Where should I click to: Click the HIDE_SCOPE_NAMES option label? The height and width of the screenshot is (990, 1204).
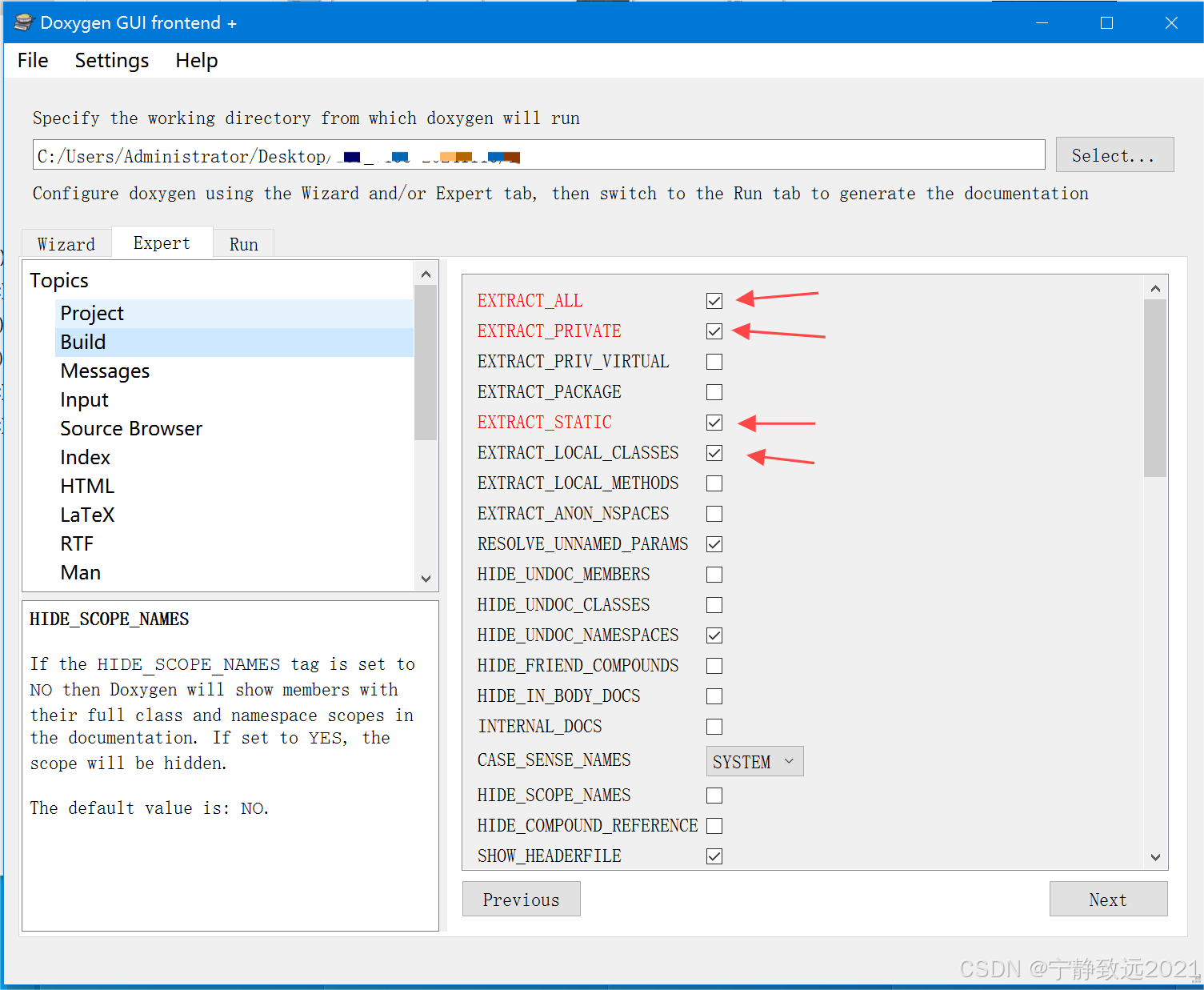coord(554,796)
